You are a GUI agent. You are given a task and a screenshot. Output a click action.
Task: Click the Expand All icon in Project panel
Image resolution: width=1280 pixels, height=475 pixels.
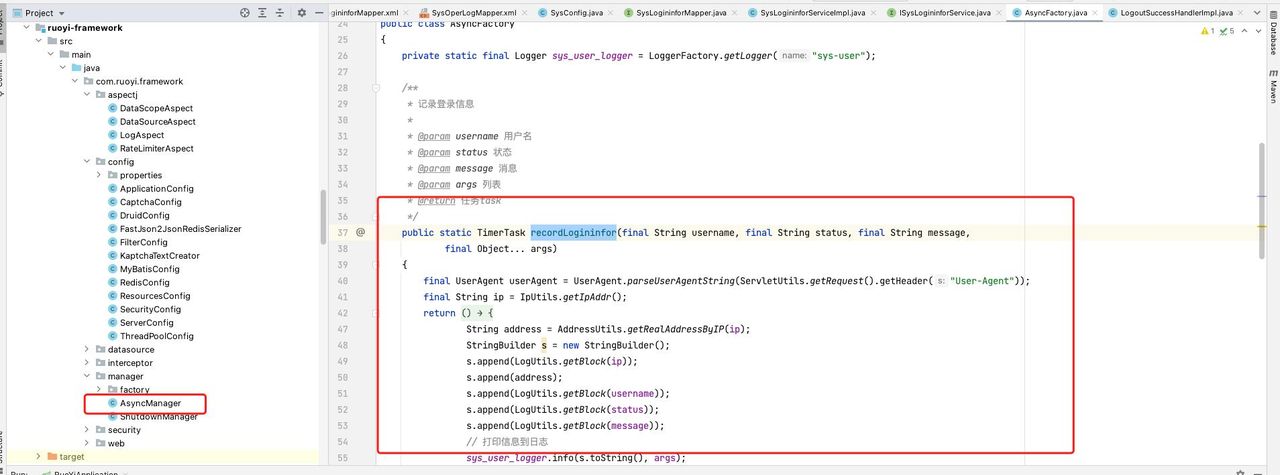(261, 13)
